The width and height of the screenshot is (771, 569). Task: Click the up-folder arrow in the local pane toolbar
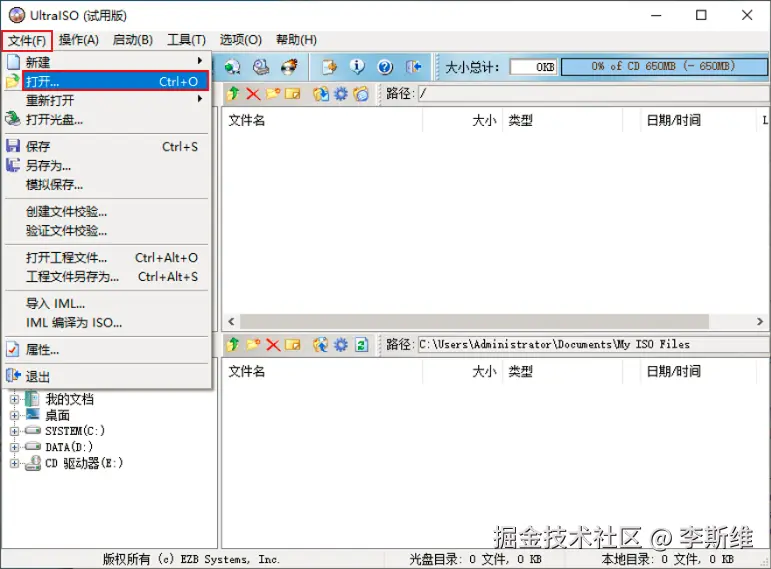click(233, 345)
